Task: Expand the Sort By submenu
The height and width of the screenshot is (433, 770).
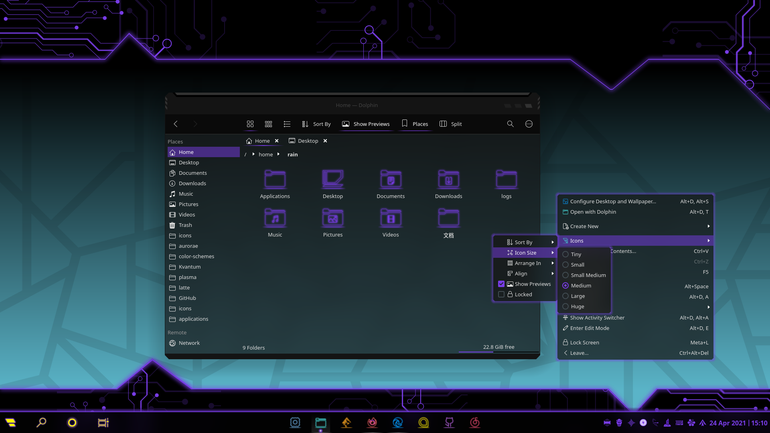Action: tap(524, 242)
